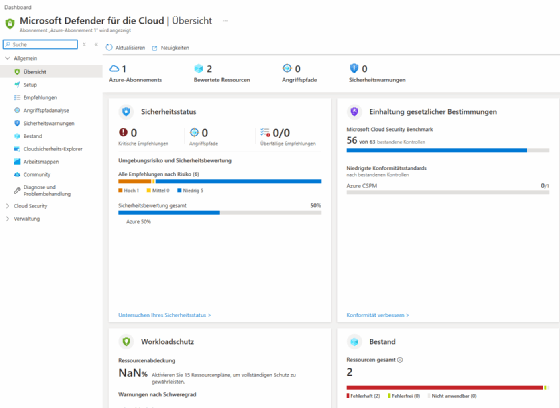Open Konformität verbessern link
The width and height of the screenshot is (560, 408).
(x=378, y=315)
